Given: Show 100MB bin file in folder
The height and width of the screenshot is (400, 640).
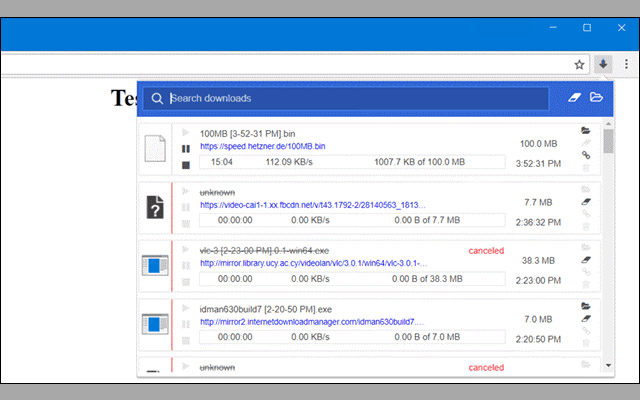Looking at the screenshot, I should pos(586,131).
